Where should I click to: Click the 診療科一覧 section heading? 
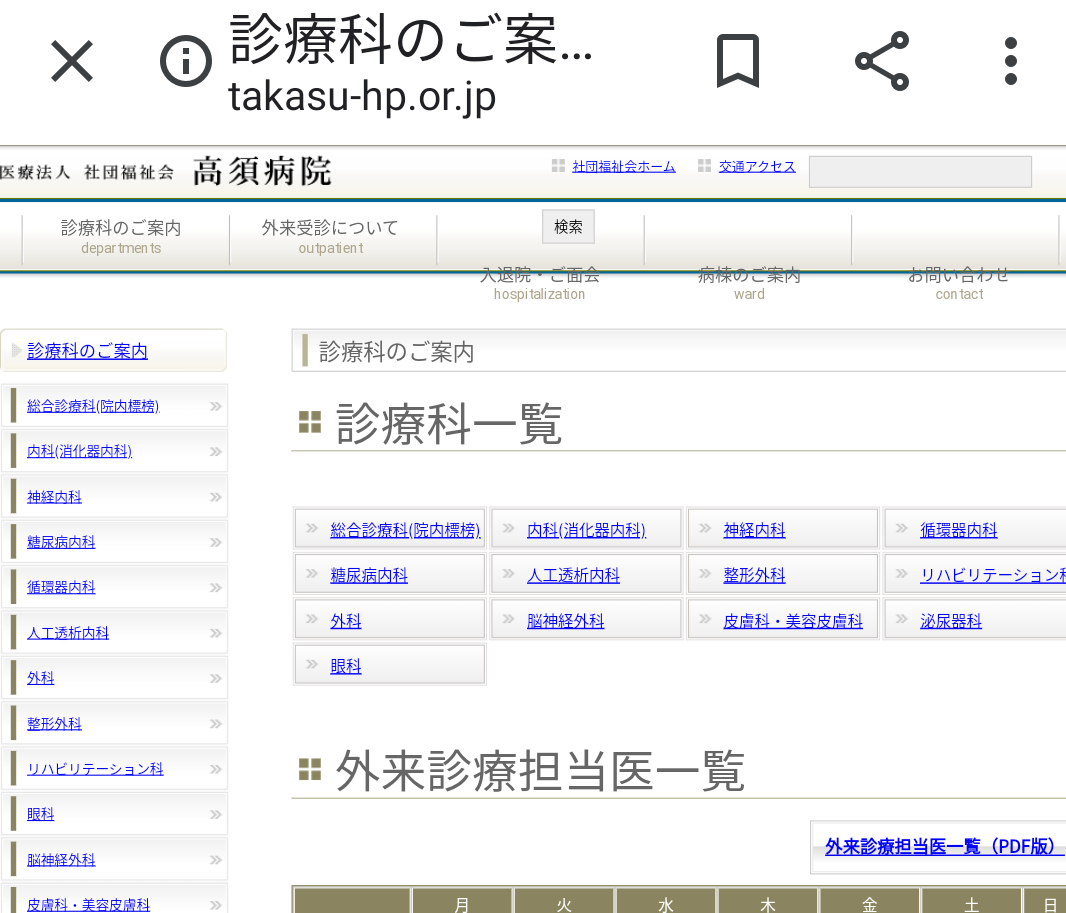(x=449, y=423)
